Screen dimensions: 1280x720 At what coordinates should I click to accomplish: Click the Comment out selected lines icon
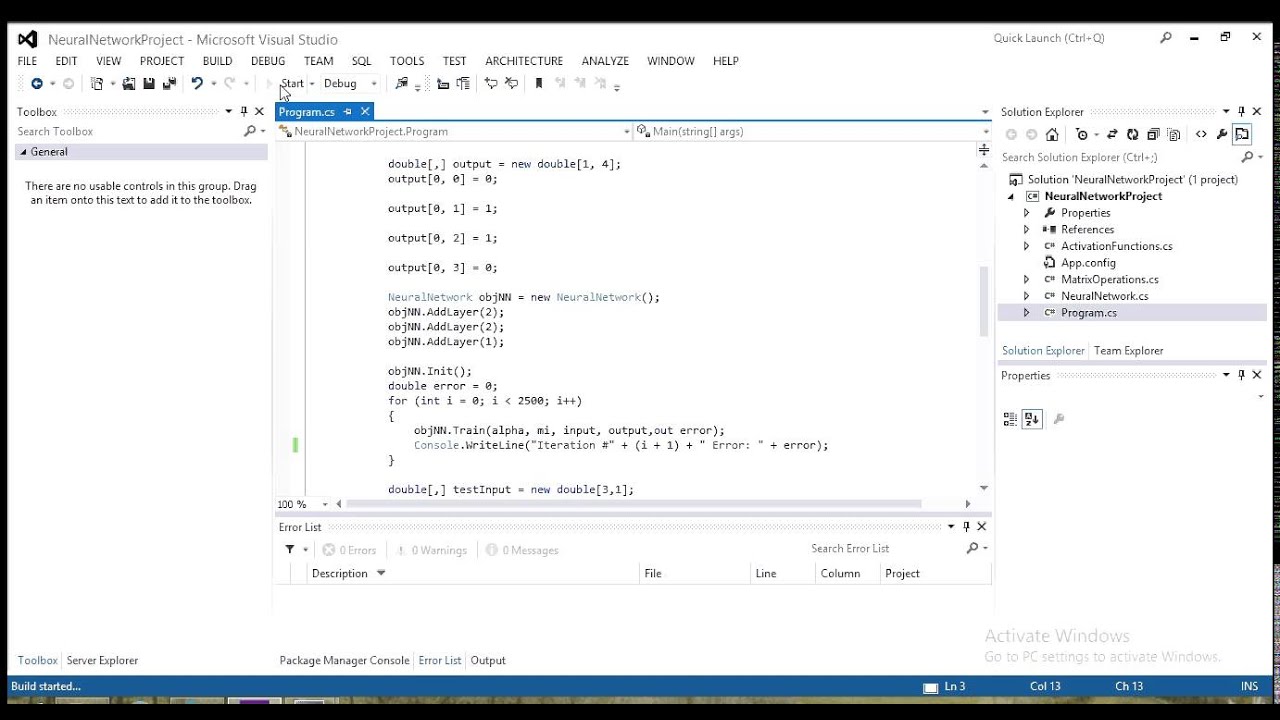point(491,84)
